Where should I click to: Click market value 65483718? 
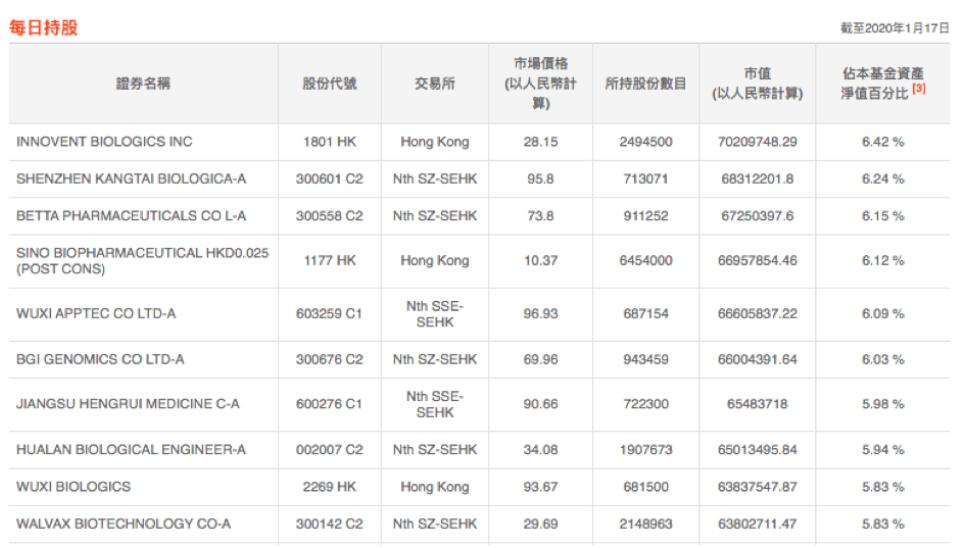757,403
